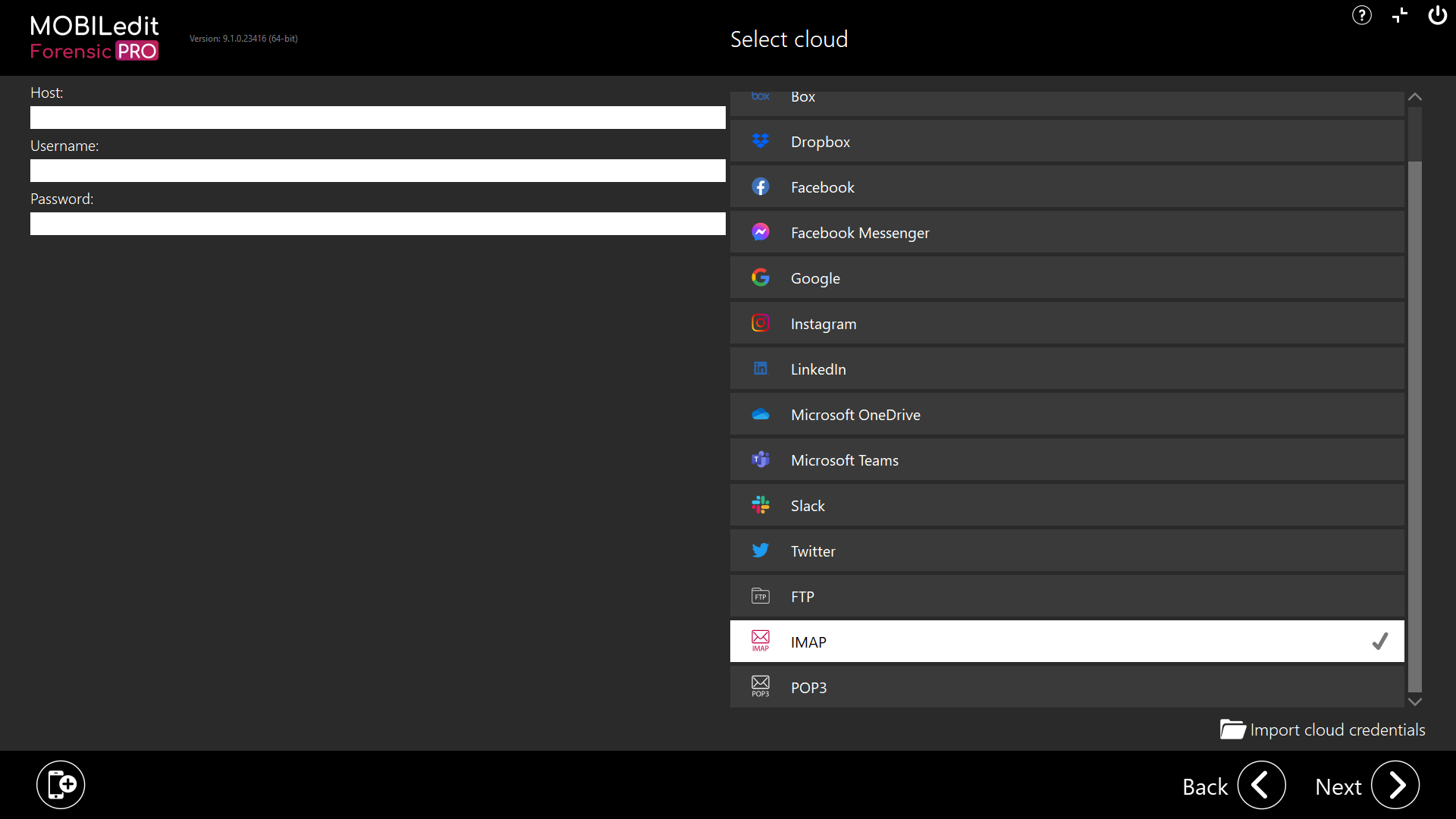
Task: Click the cloud list scrollbar thumb
Action: click(x=1414, y=425)
